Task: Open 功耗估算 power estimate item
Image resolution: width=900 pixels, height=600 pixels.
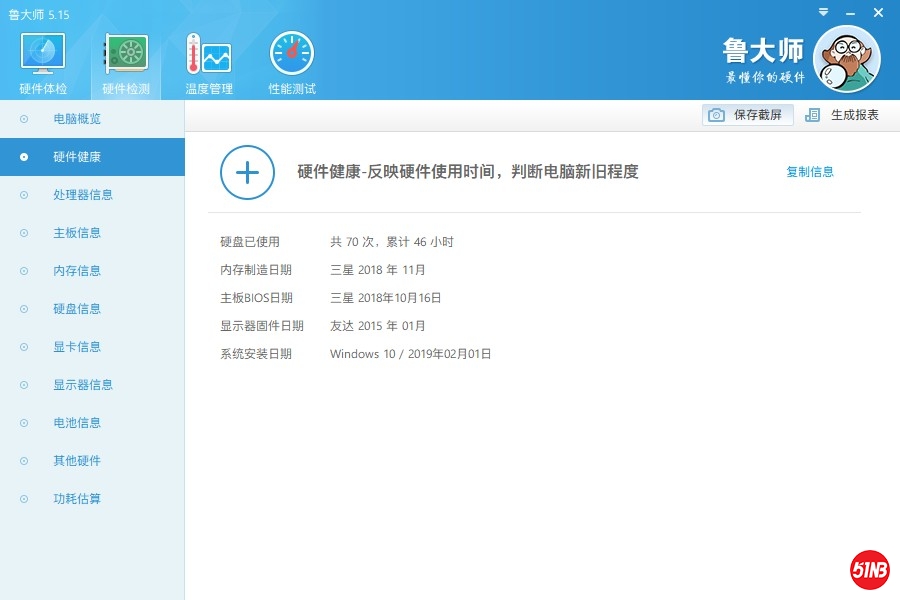Action: pos(77,499)
